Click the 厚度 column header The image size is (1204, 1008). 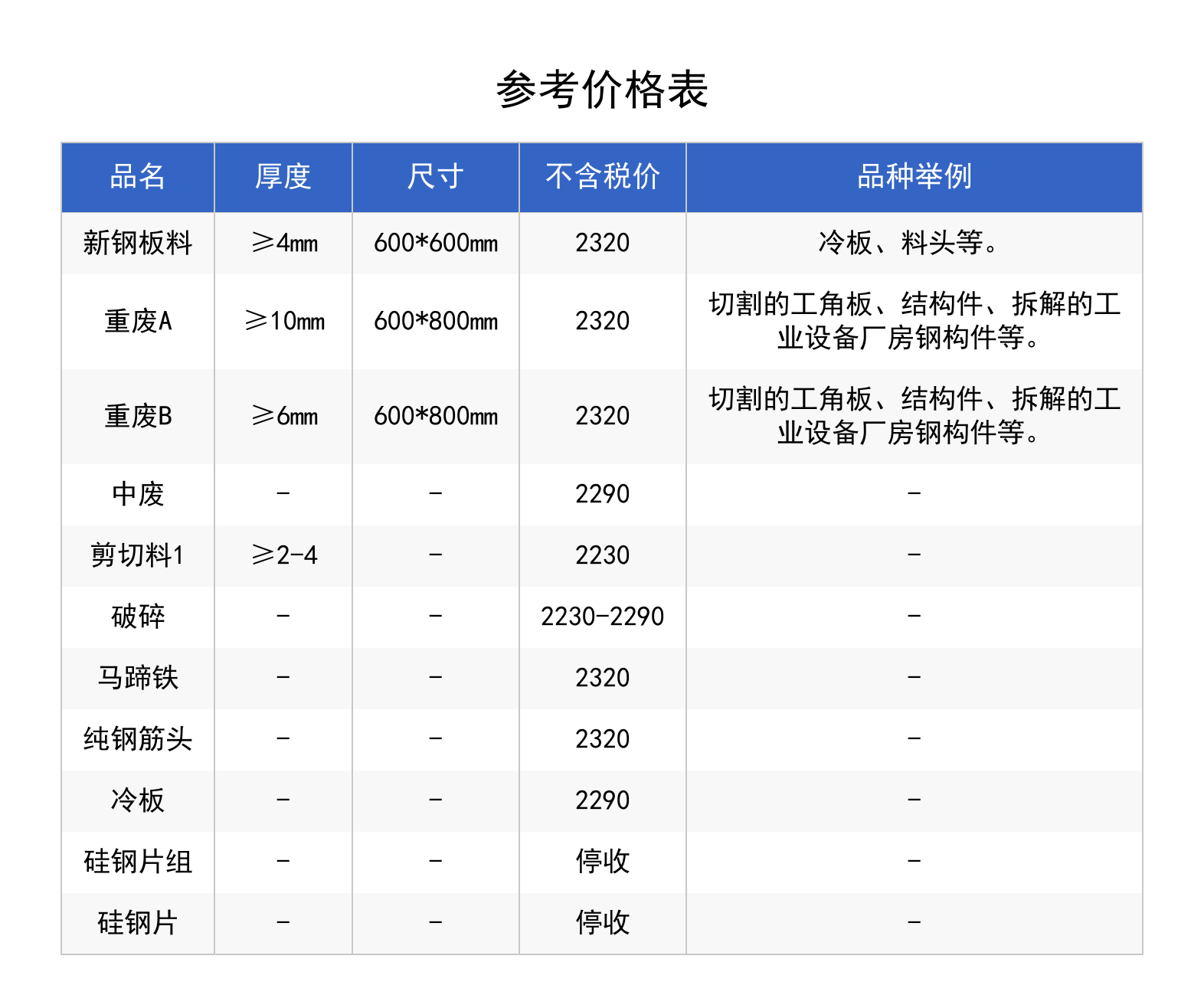click(x=283, y=177)
